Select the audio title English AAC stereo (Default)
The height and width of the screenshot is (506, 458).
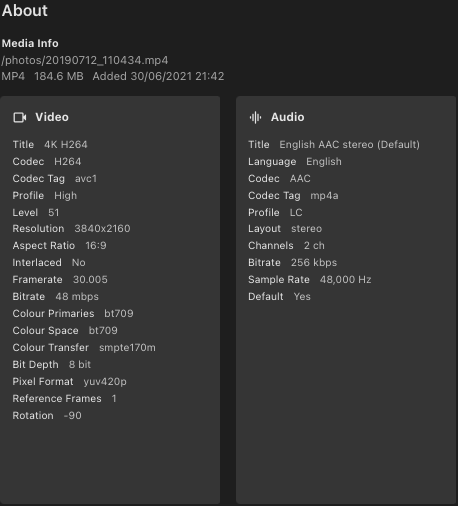[350, 145]
